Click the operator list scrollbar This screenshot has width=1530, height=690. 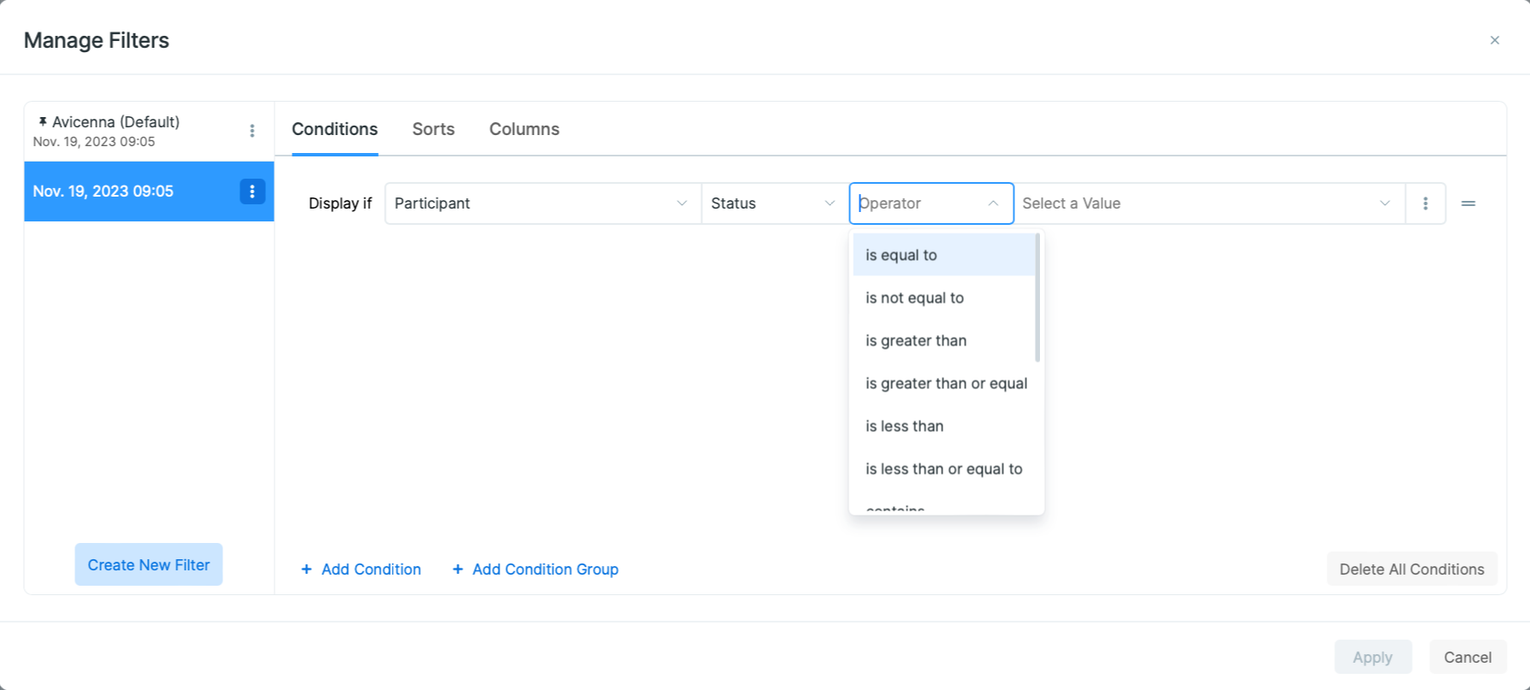pos(1037,298)
